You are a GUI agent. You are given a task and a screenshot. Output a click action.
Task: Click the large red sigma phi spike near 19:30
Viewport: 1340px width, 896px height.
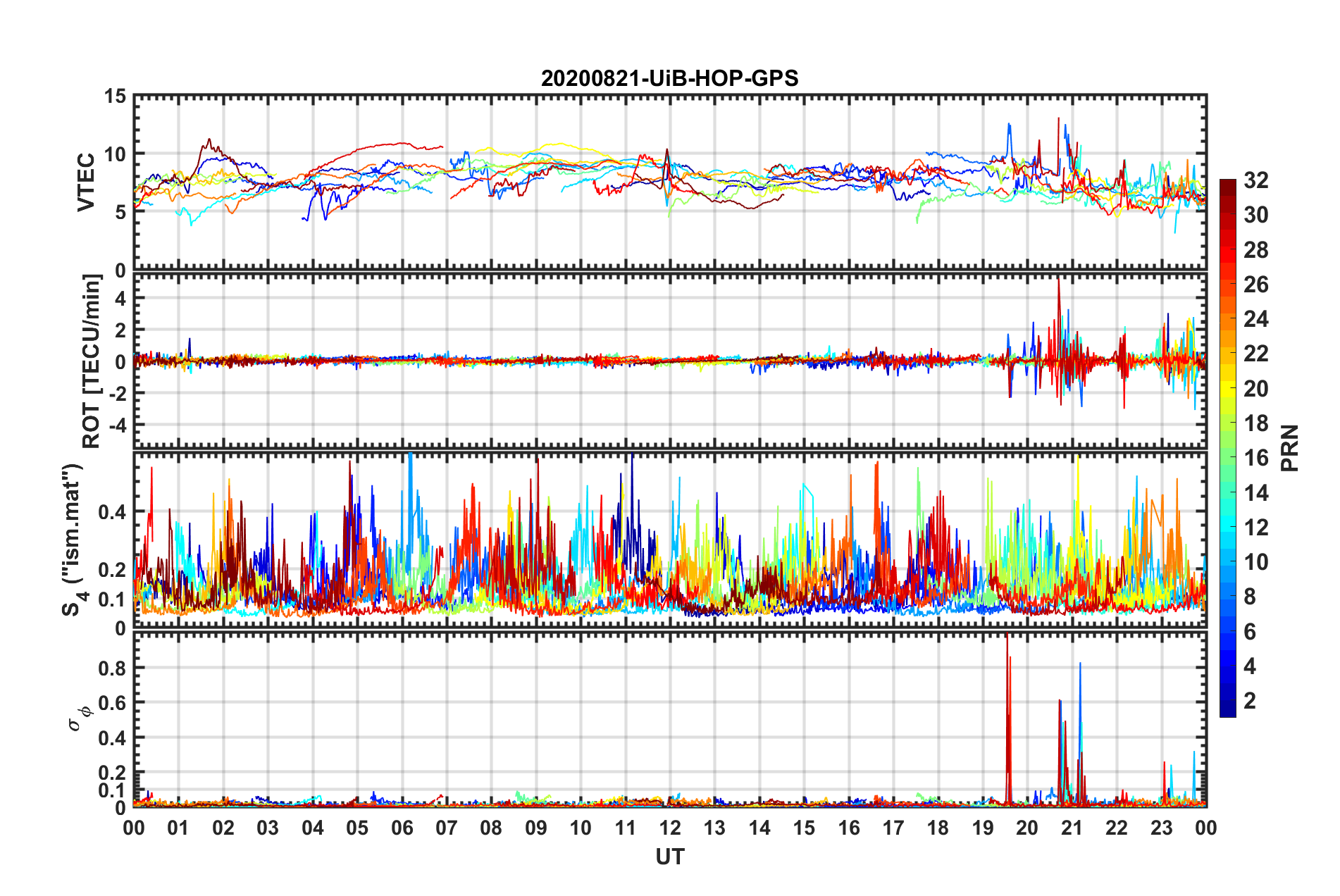tap(1007, 704)
